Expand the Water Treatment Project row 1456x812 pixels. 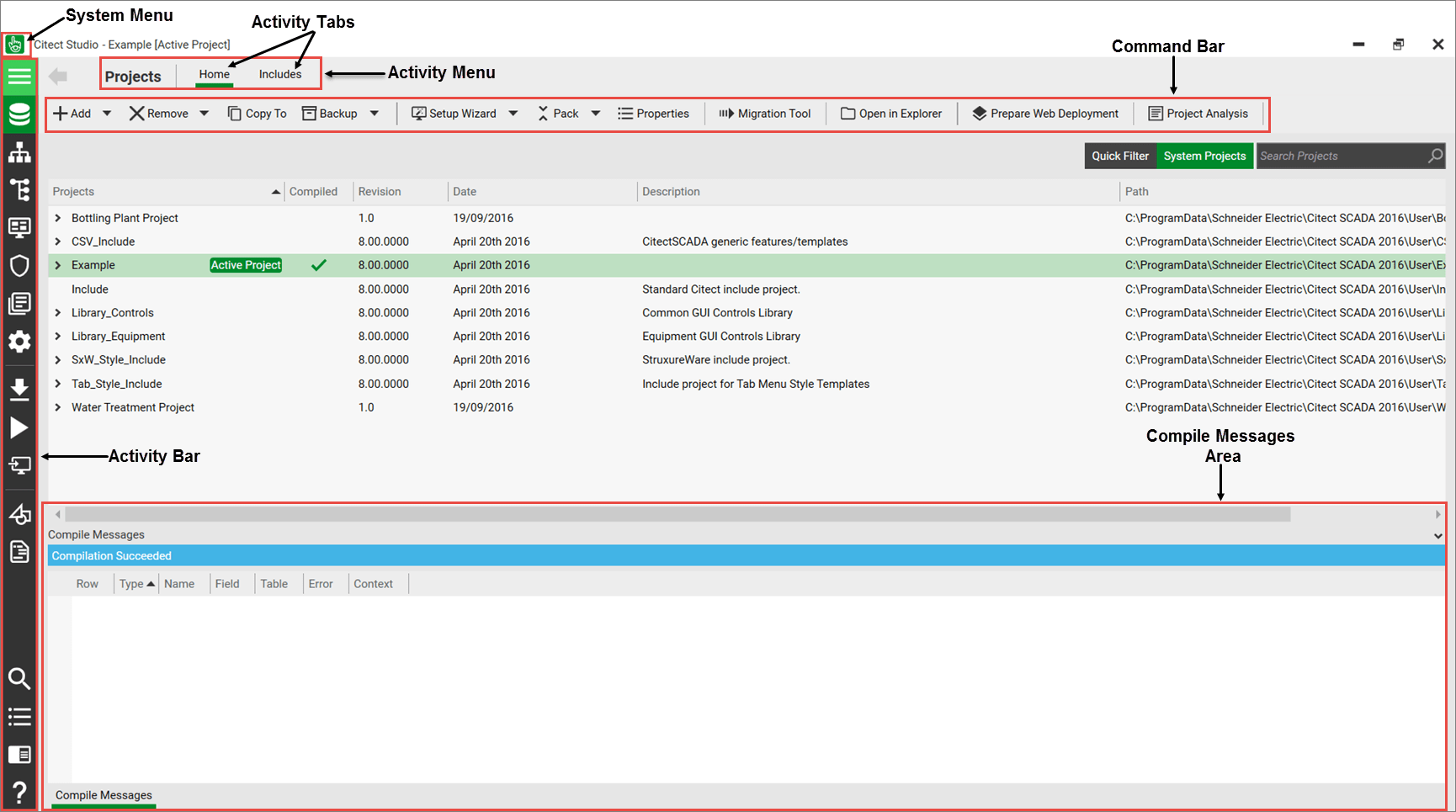tap(58, 407)
